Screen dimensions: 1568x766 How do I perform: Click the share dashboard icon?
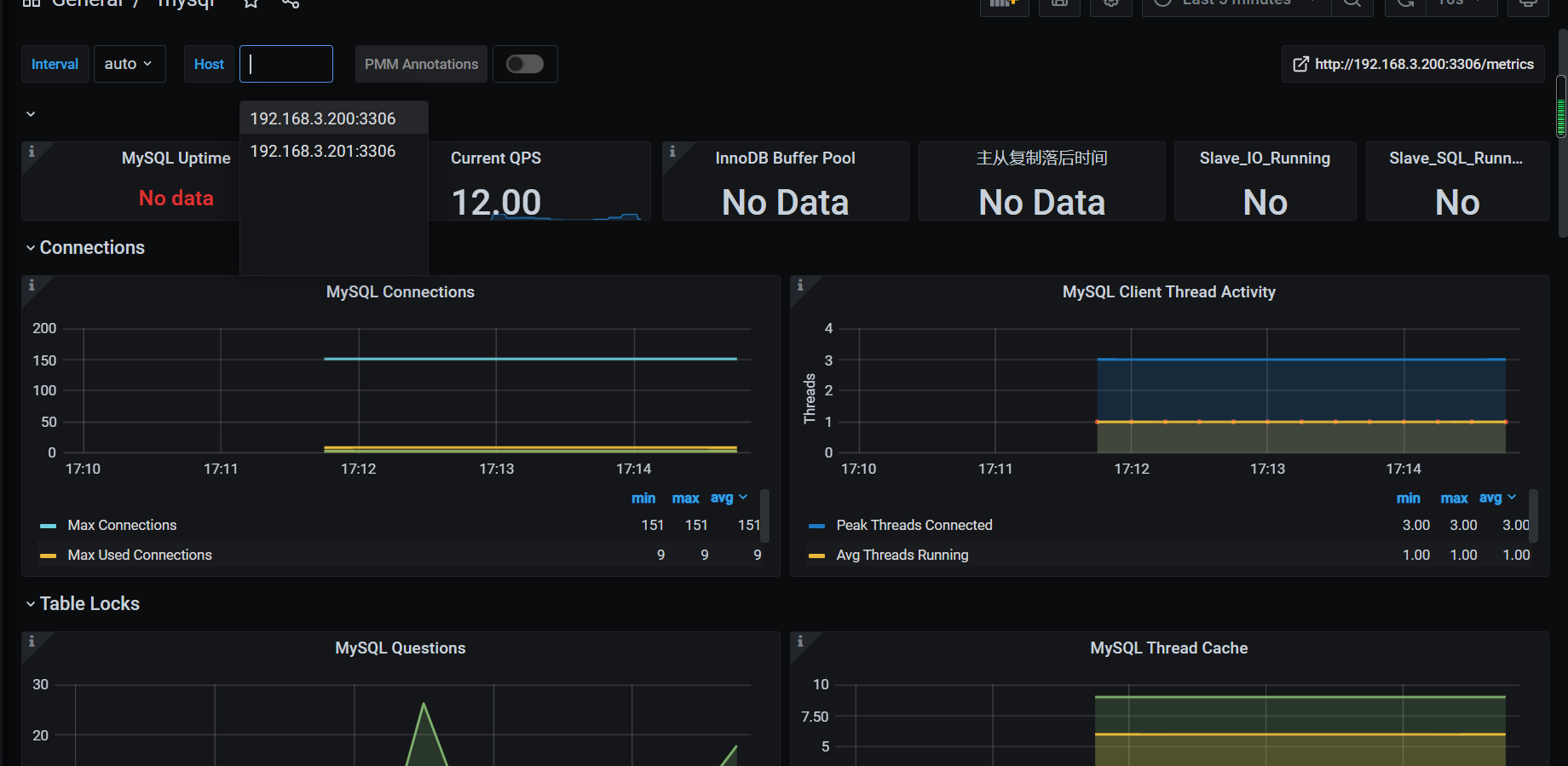pyautogui.click(x=291, y=3)
